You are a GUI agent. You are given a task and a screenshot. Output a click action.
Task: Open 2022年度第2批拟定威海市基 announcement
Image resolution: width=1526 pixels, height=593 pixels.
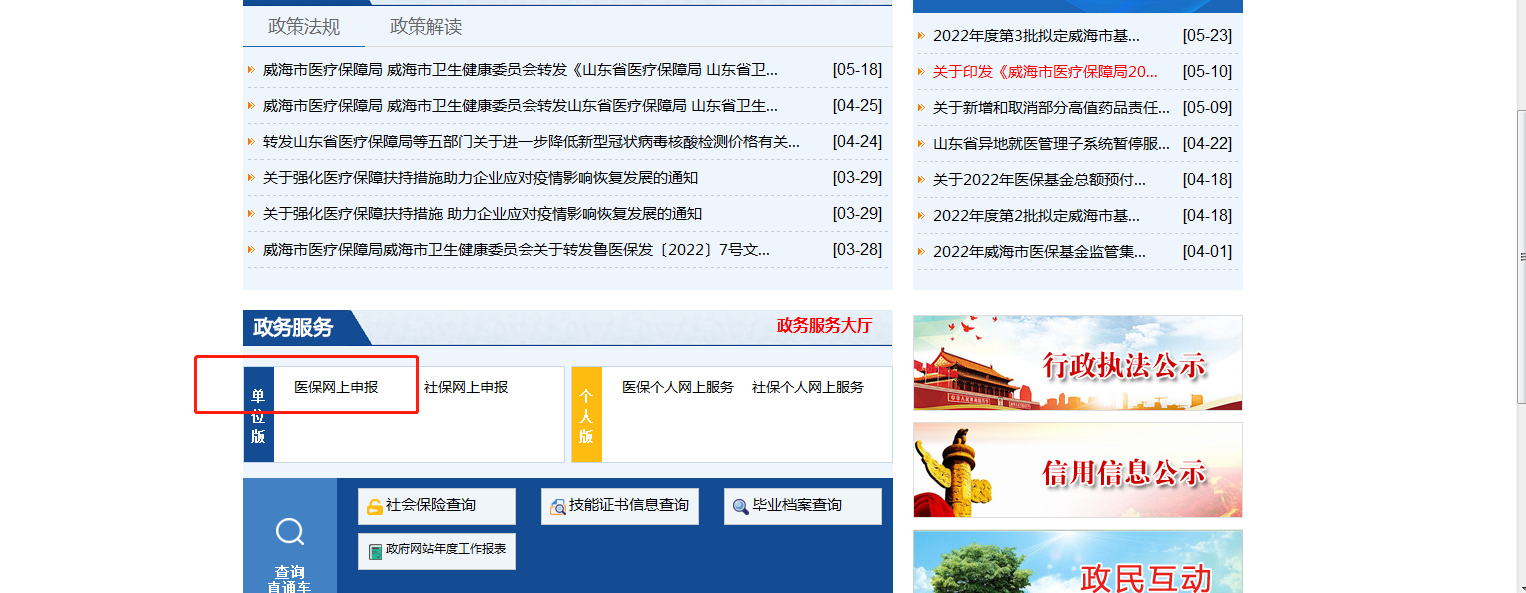1036,216
